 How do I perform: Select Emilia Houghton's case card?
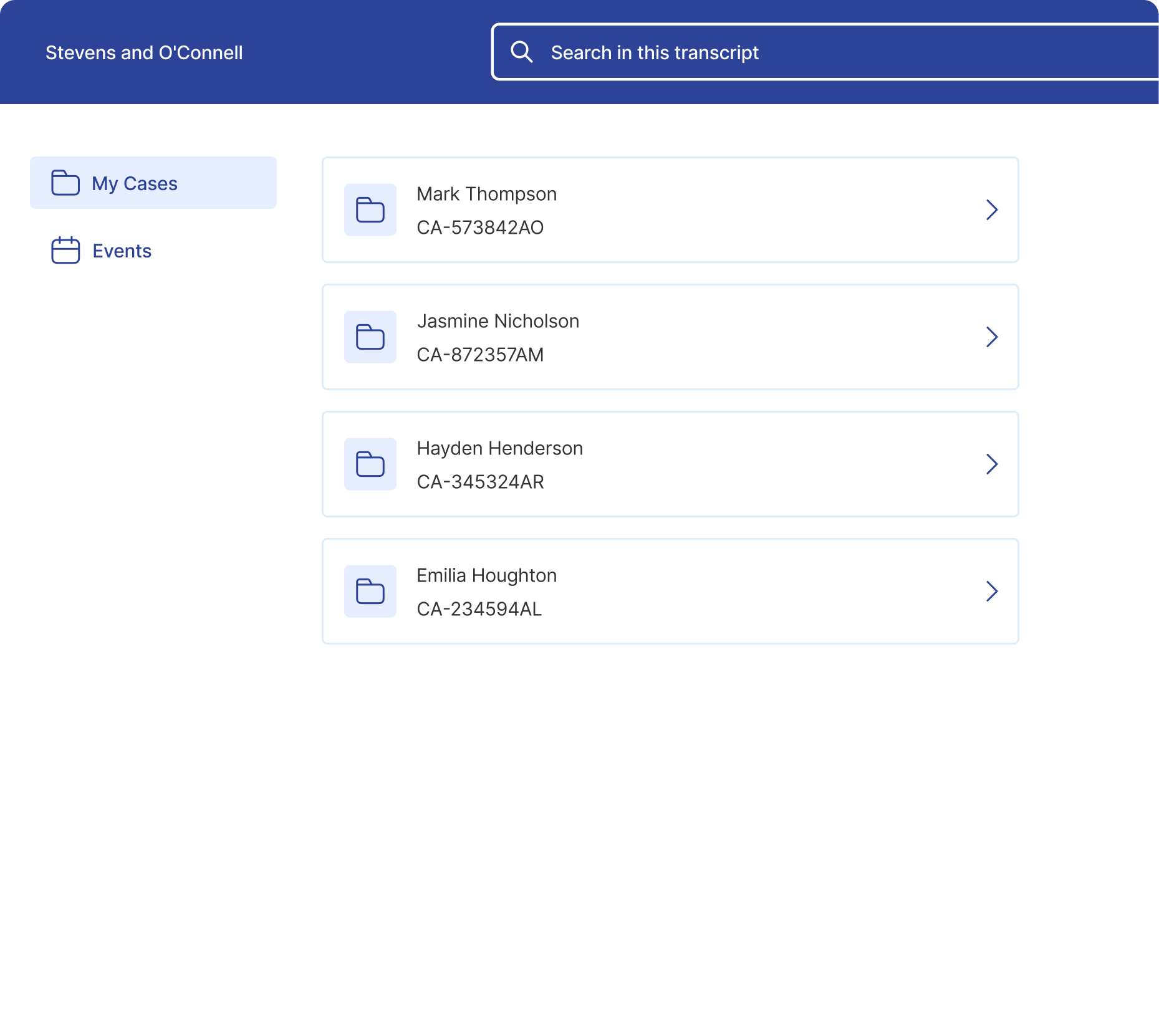(670, 591)
